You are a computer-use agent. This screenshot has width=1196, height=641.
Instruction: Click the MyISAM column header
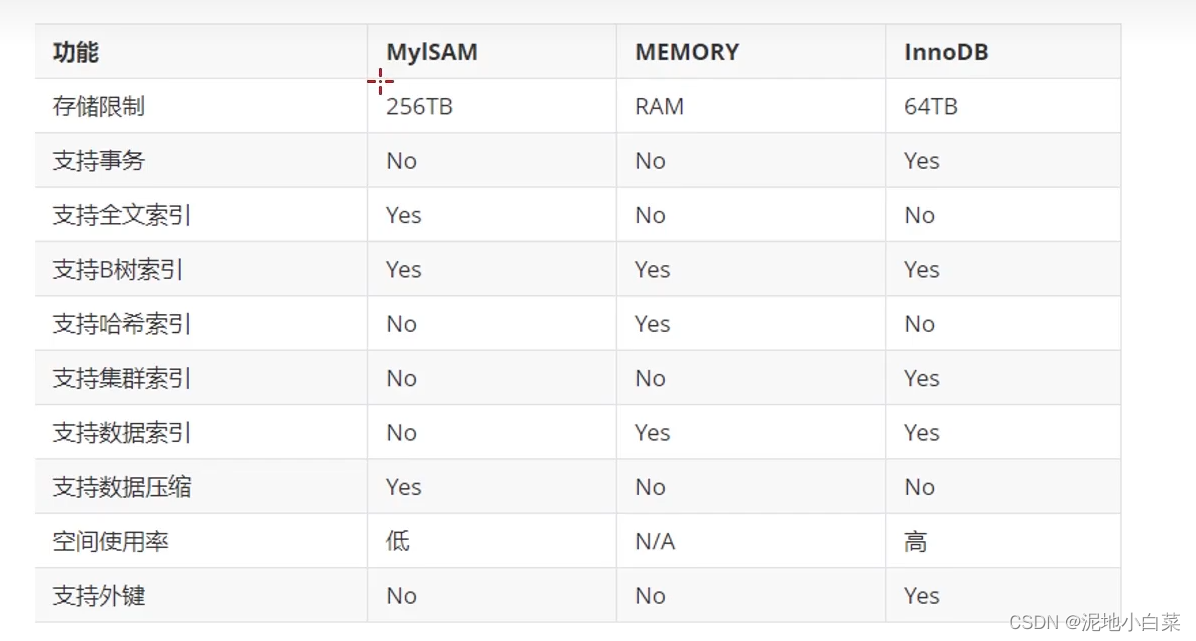tap(432, 52)
